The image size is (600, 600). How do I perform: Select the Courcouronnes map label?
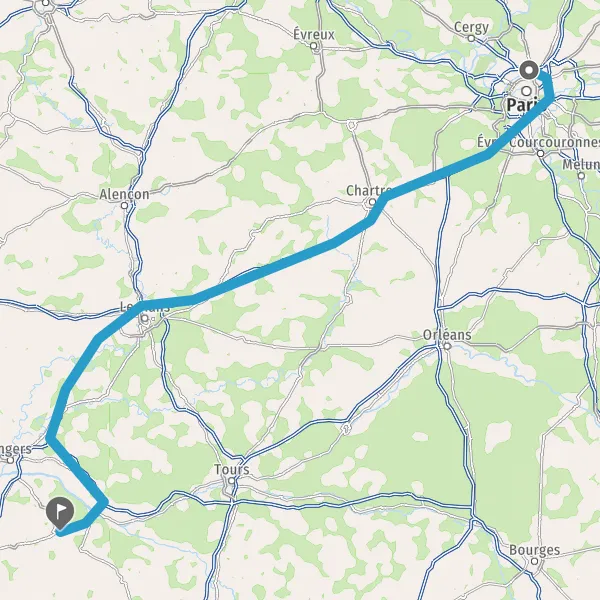point(554,142)
